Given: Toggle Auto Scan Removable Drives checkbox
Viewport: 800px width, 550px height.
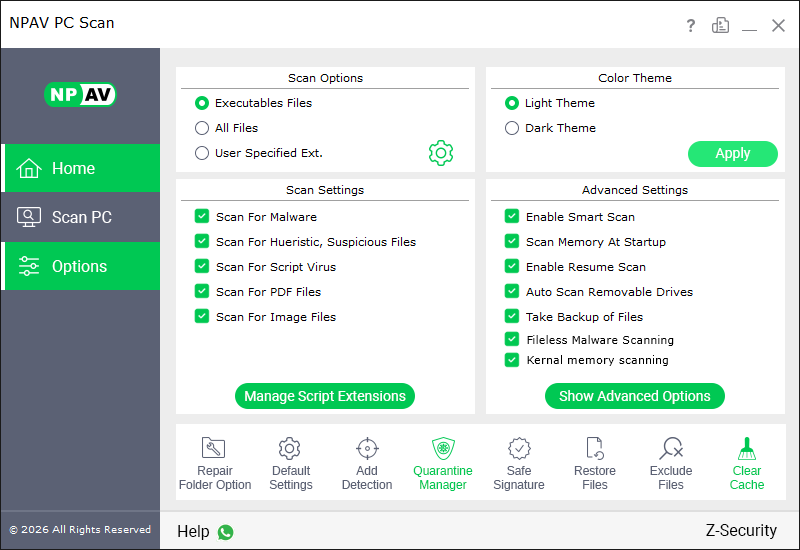Looking at the screenshot, I should pos(512,291).
